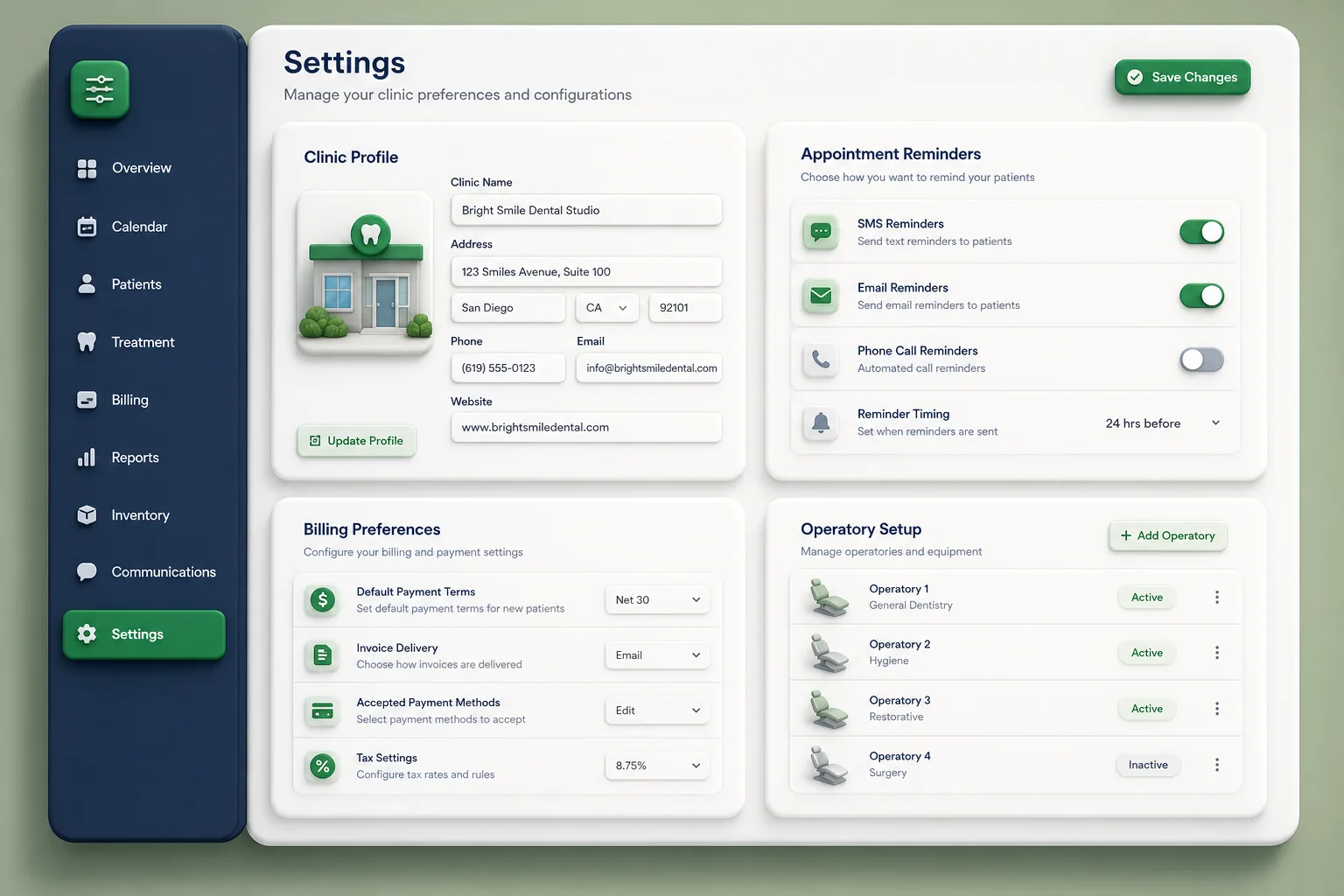Open the Calendar sidebar item

coord(139,227)
